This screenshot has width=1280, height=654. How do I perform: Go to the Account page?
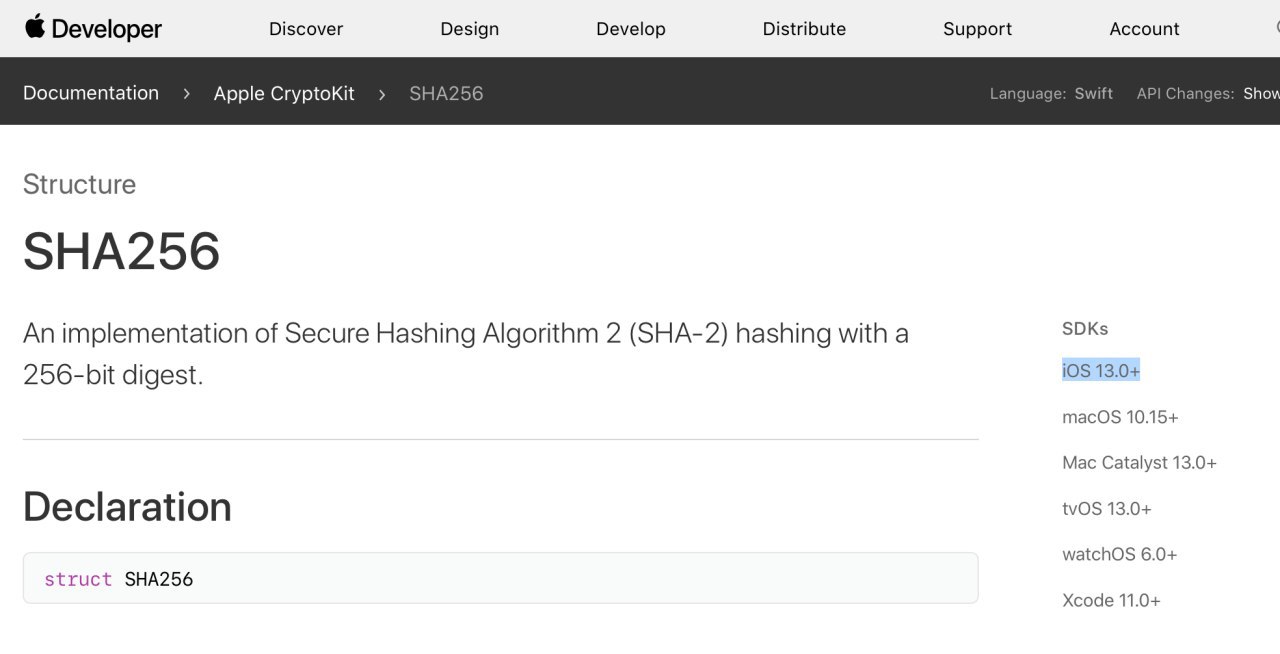pyautogui.click(x=1144, y=29)
